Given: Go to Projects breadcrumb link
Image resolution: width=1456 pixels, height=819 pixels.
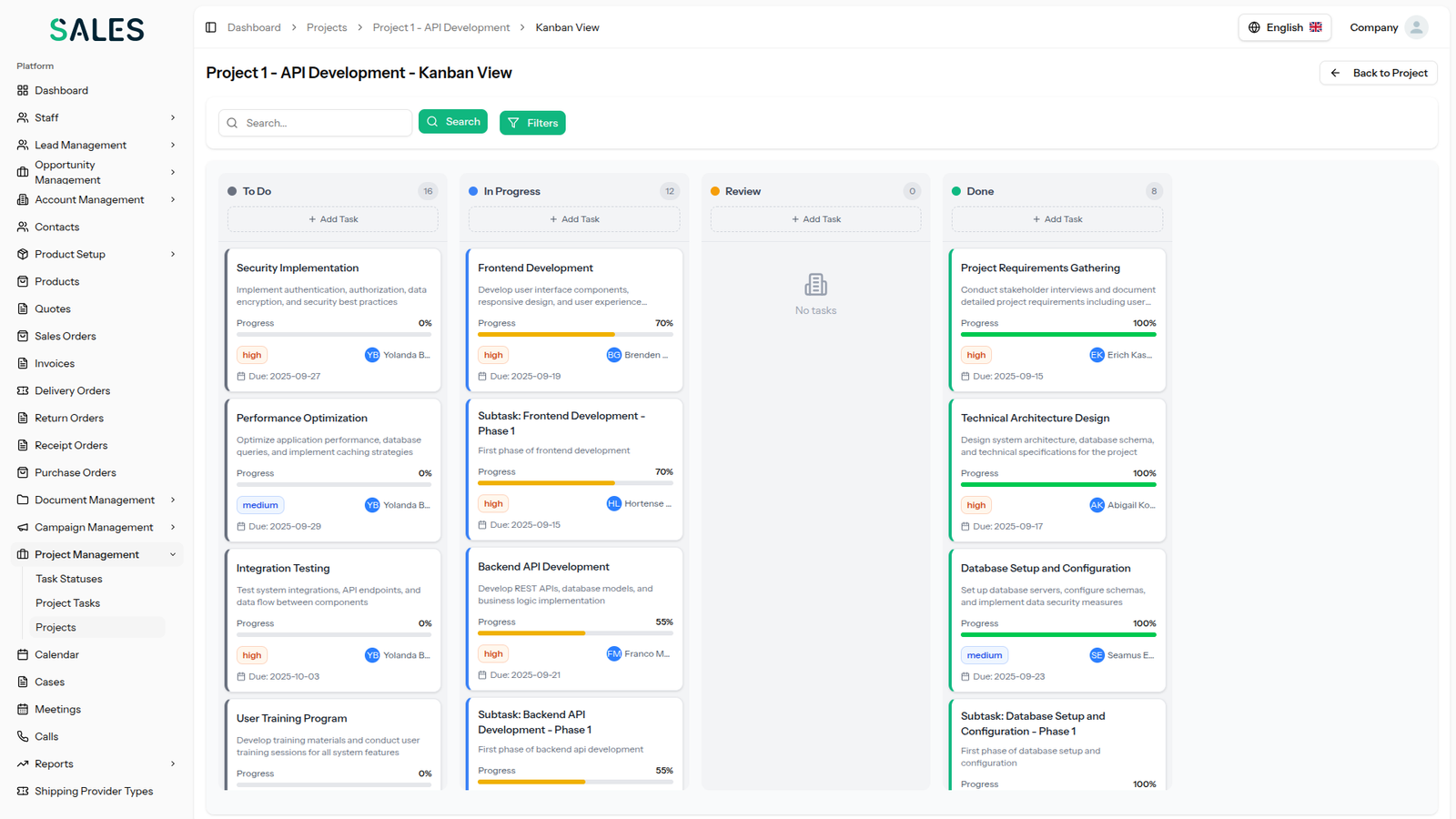Looking at the screenshot, I should pos(327,27).
